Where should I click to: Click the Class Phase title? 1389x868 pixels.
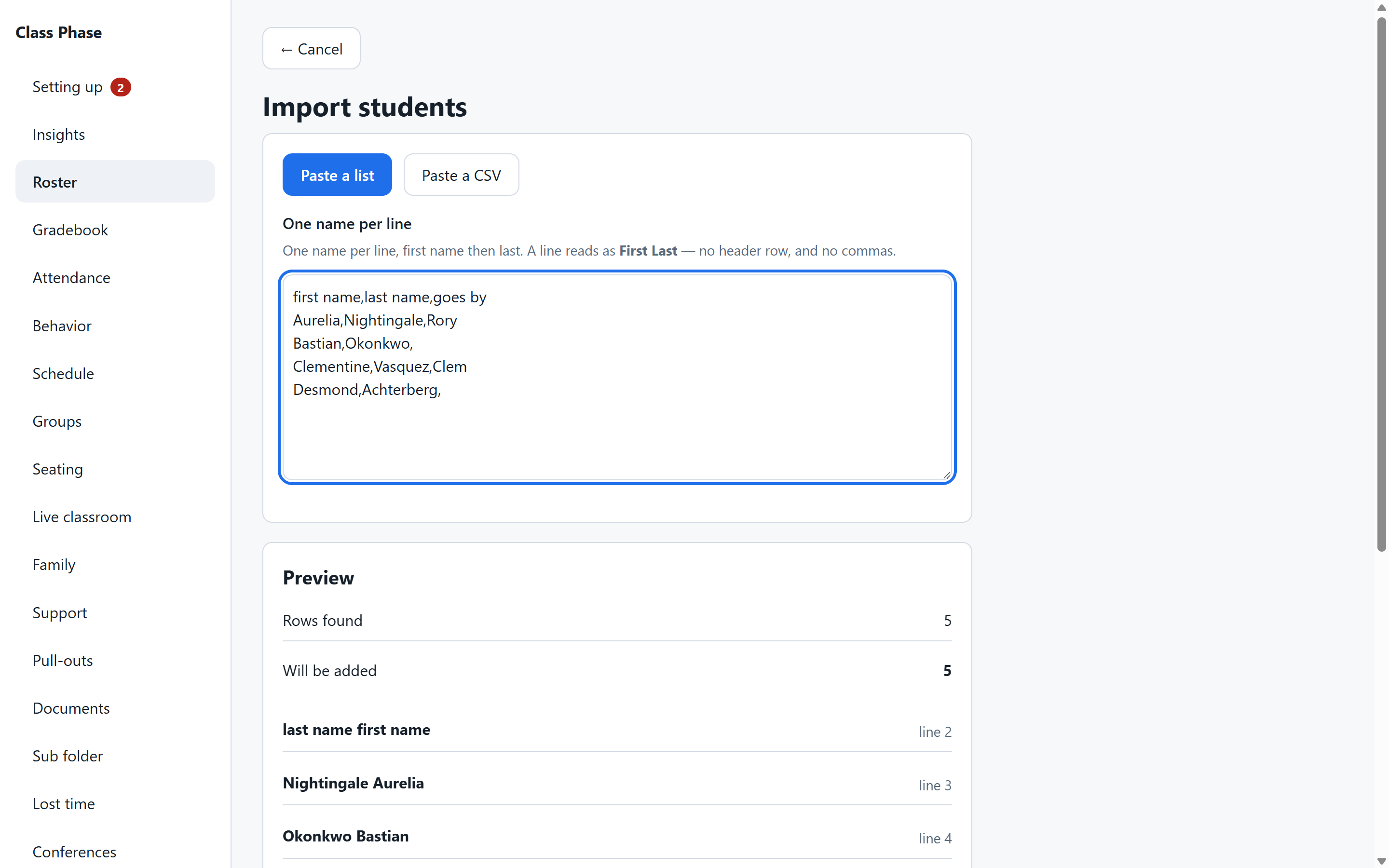click(58, 32)
